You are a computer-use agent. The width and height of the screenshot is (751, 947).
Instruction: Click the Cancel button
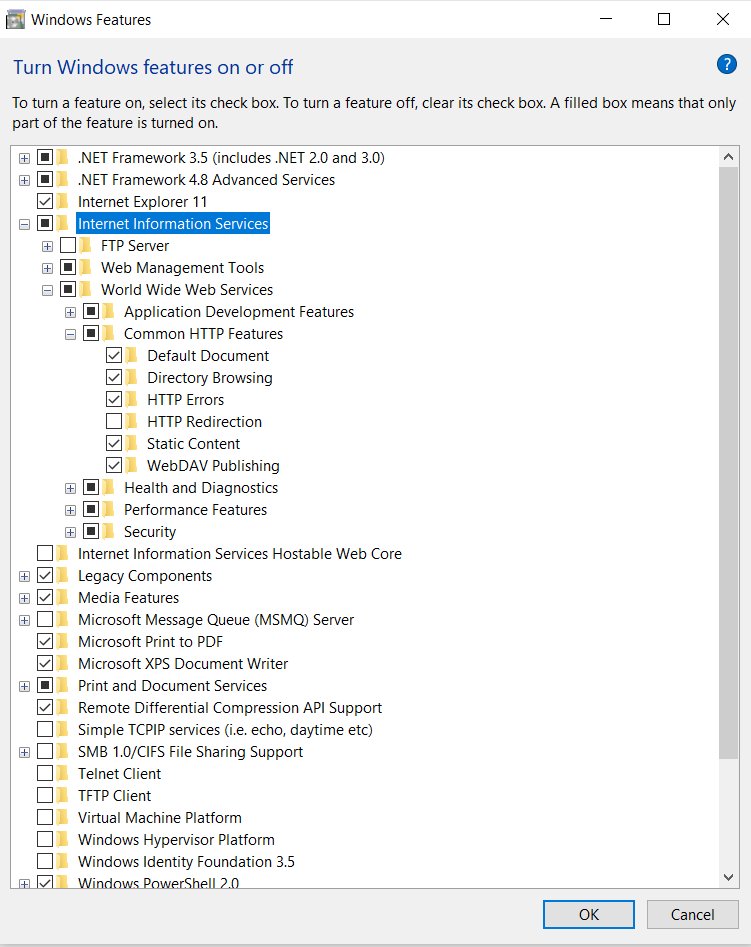click(692, 914)
